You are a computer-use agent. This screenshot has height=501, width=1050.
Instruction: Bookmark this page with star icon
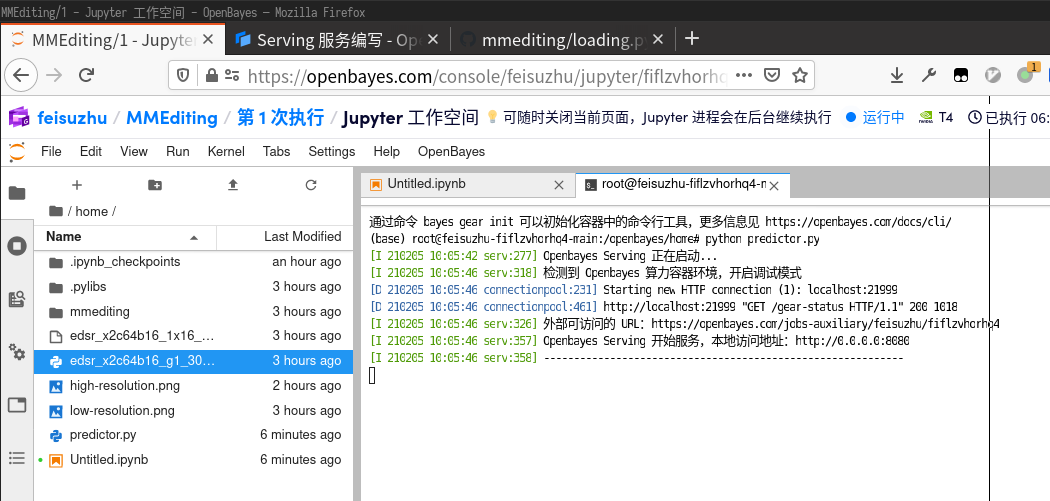click(800, 75)
